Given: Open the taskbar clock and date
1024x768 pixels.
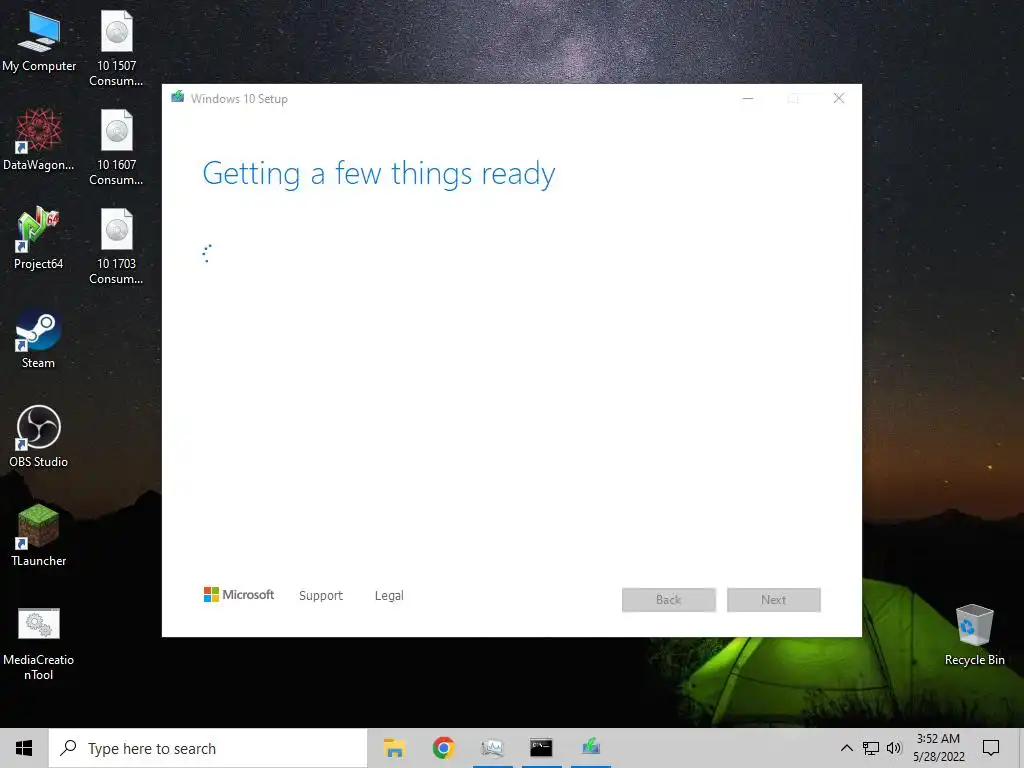Looking at the screenshot, I should pos(938,748).
